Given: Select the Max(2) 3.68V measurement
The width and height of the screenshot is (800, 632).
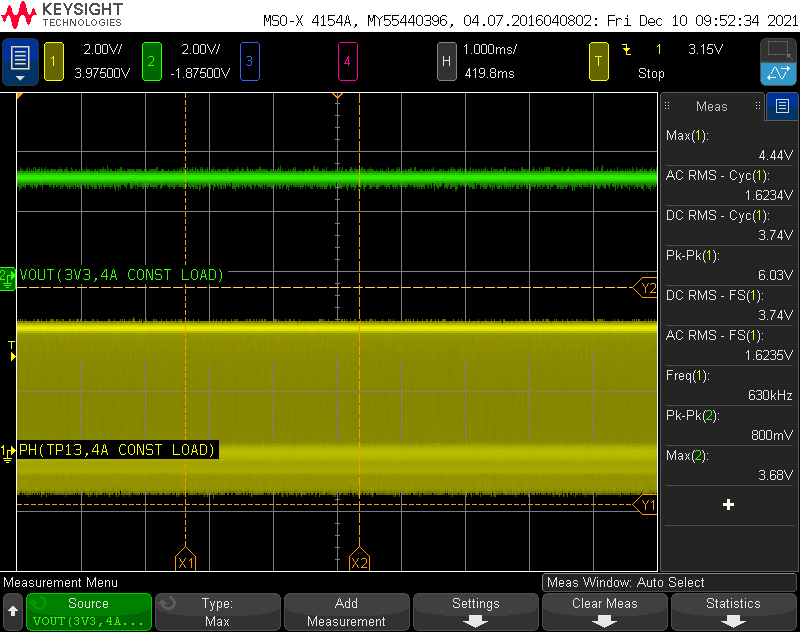Looking at the screenshot, I should (729, 465).
